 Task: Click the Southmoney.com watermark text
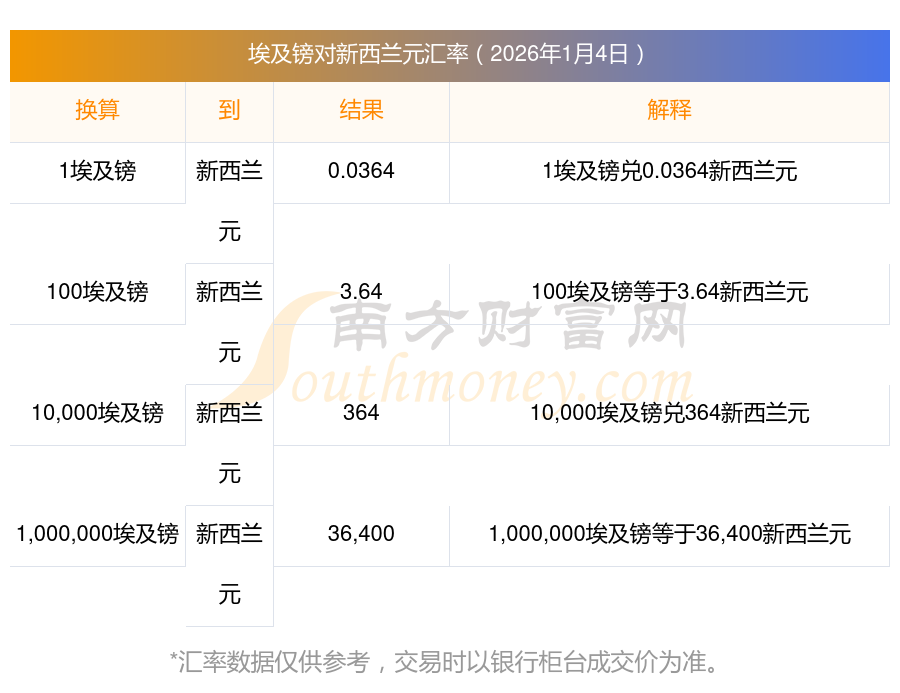pyautogui.click(x=480, y=383)
